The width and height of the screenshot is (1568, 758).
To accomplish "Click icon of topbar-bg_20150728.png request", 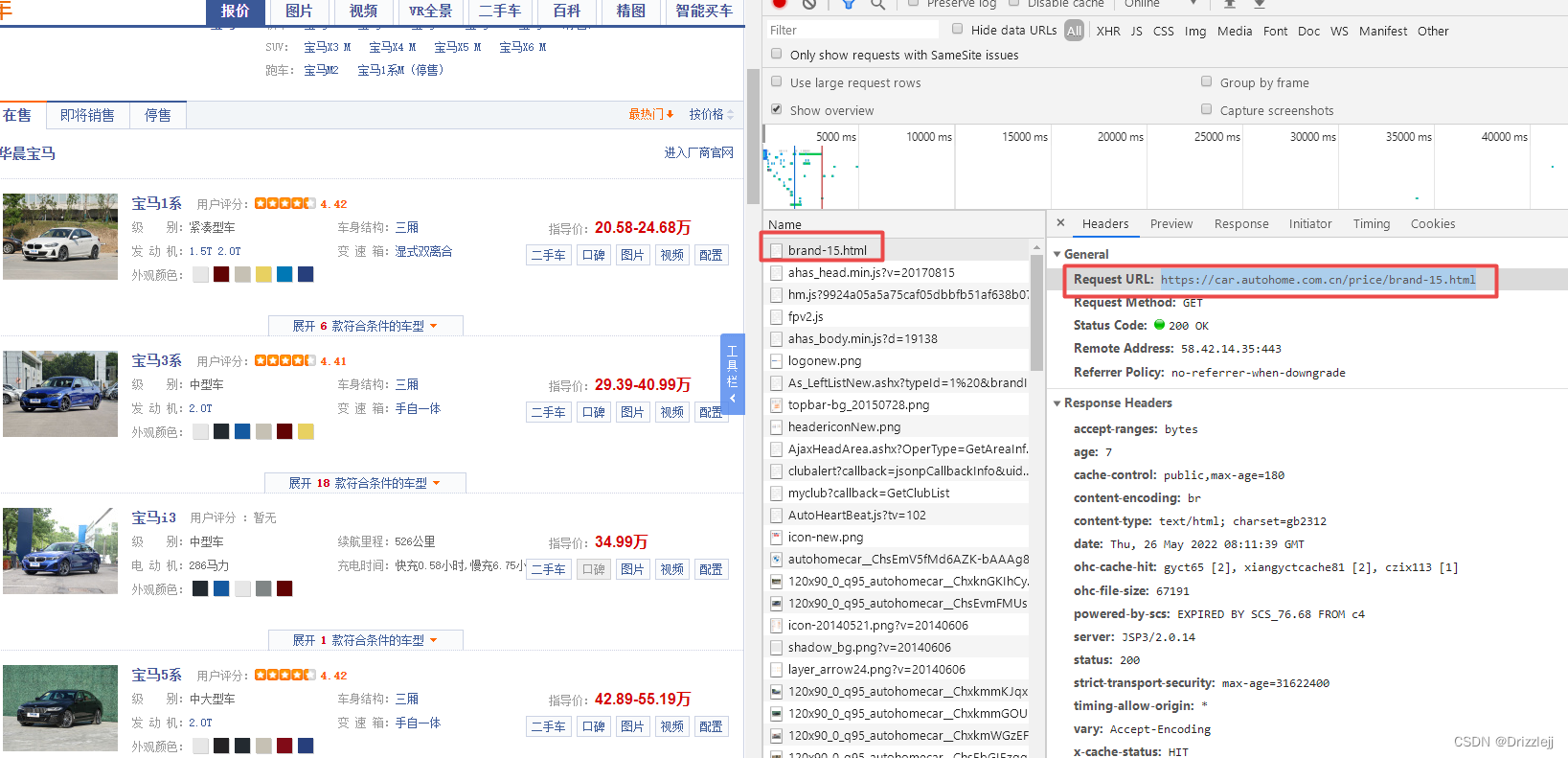I will click(x=777, y=404).
